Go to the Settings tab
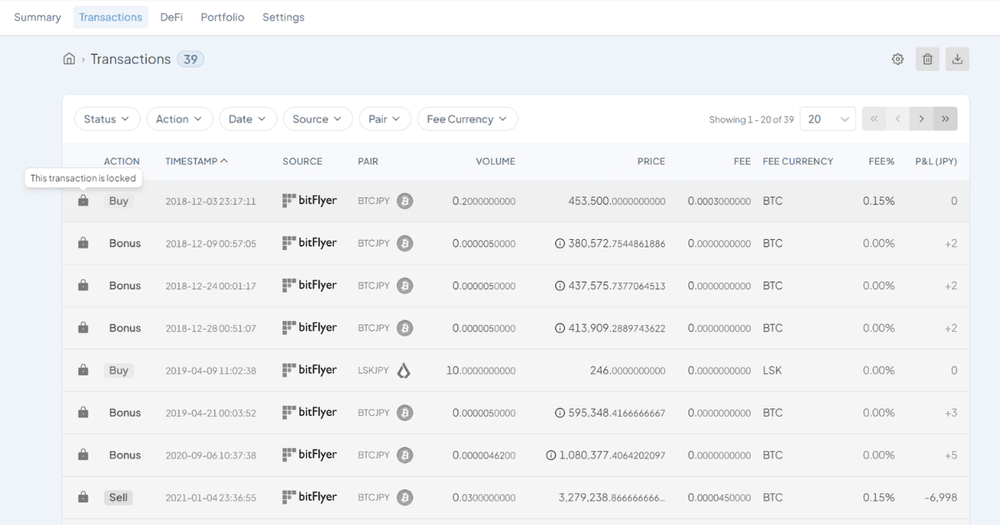 point(283,17)
